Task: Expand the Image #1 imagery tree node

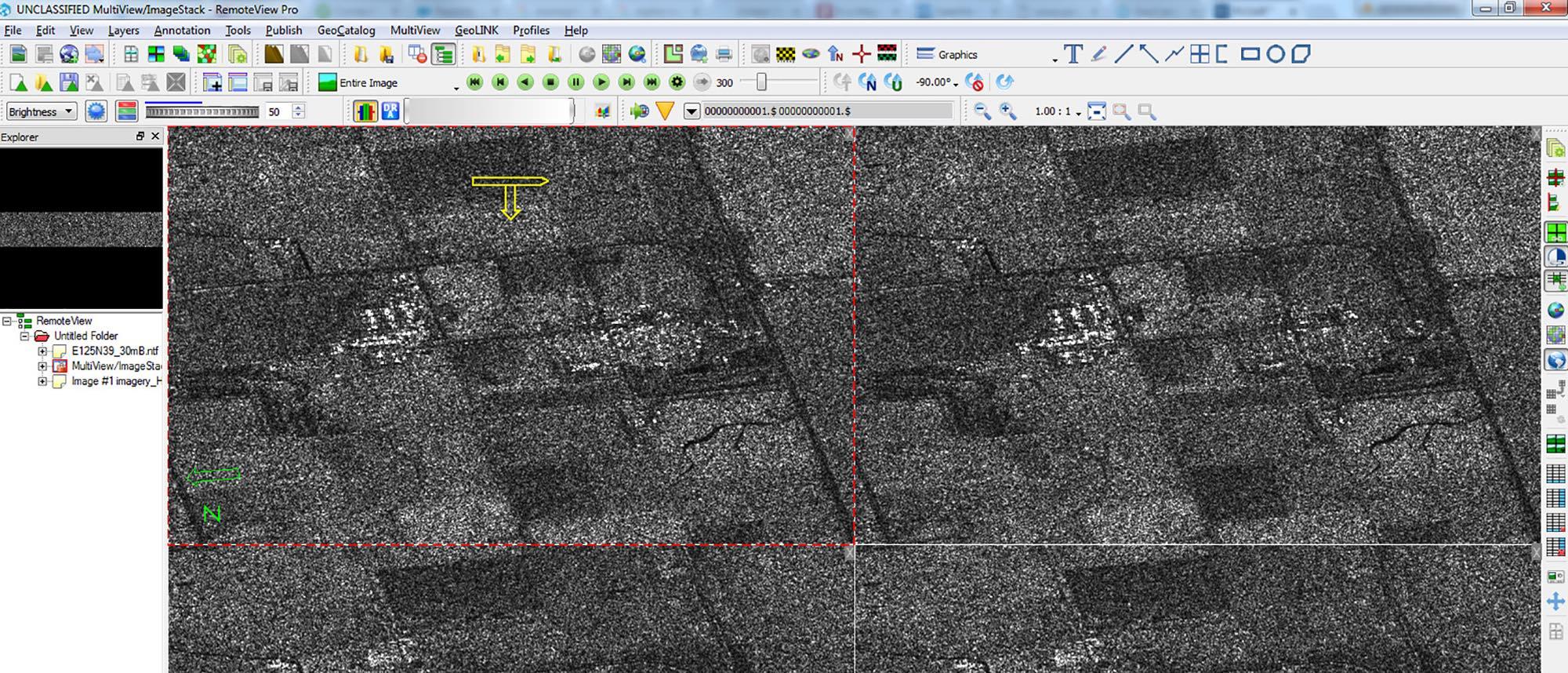Action: point(42,381)
